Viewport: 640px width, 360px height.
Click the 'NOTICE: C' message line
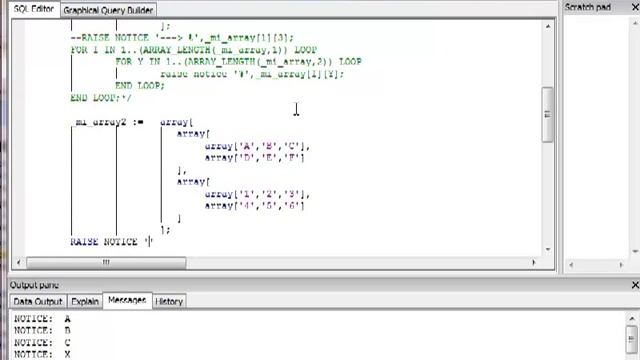[42, 342]
